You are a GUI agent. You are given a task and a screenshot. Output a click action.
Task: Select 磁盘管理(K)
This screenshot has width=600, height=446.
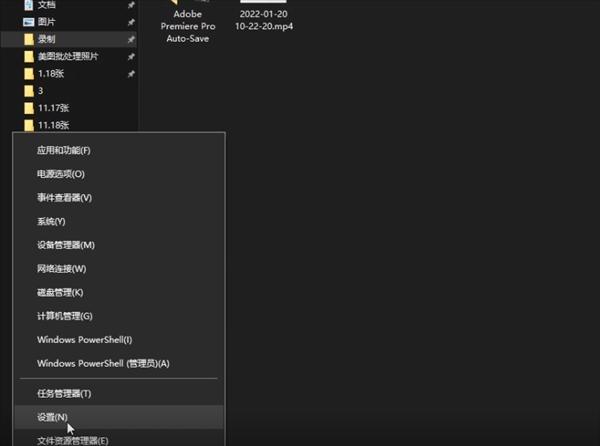tap(119, 293)
